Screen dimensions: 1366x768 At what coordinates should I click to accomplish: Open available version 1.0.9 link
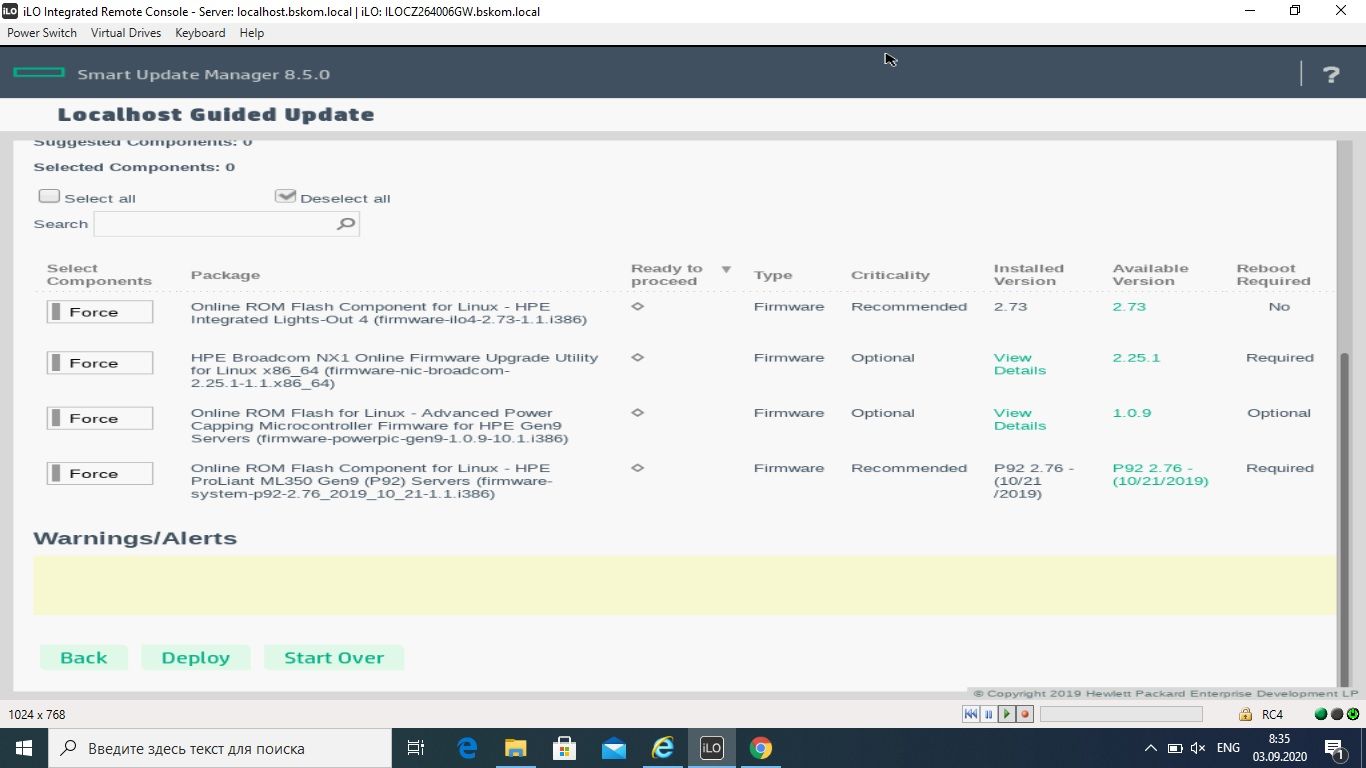pos(1132,412)
